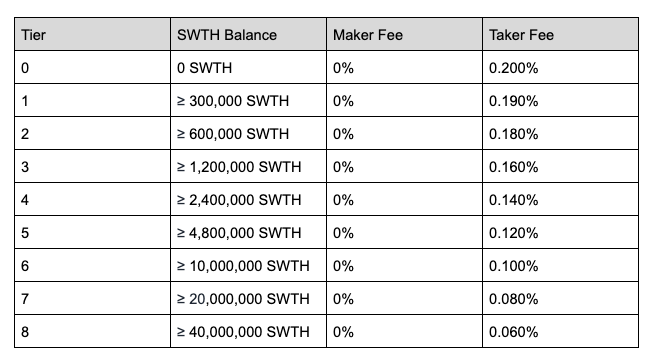Select the 0.190% taker fee cell
654x363 pixels.
coord(561,100)
